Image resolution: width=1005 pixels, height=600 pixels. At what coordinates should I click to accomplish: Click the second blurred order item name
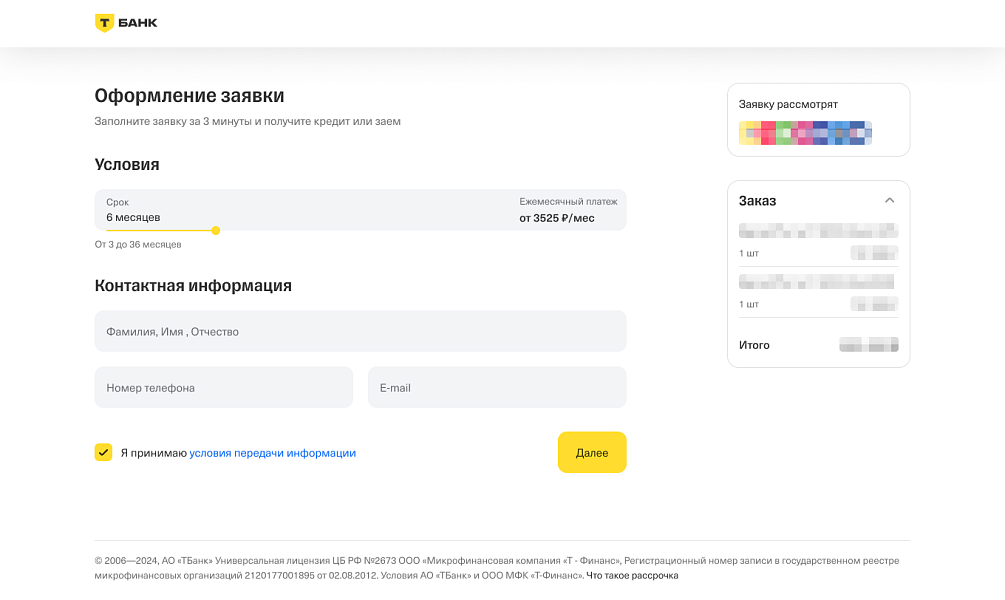816,281
